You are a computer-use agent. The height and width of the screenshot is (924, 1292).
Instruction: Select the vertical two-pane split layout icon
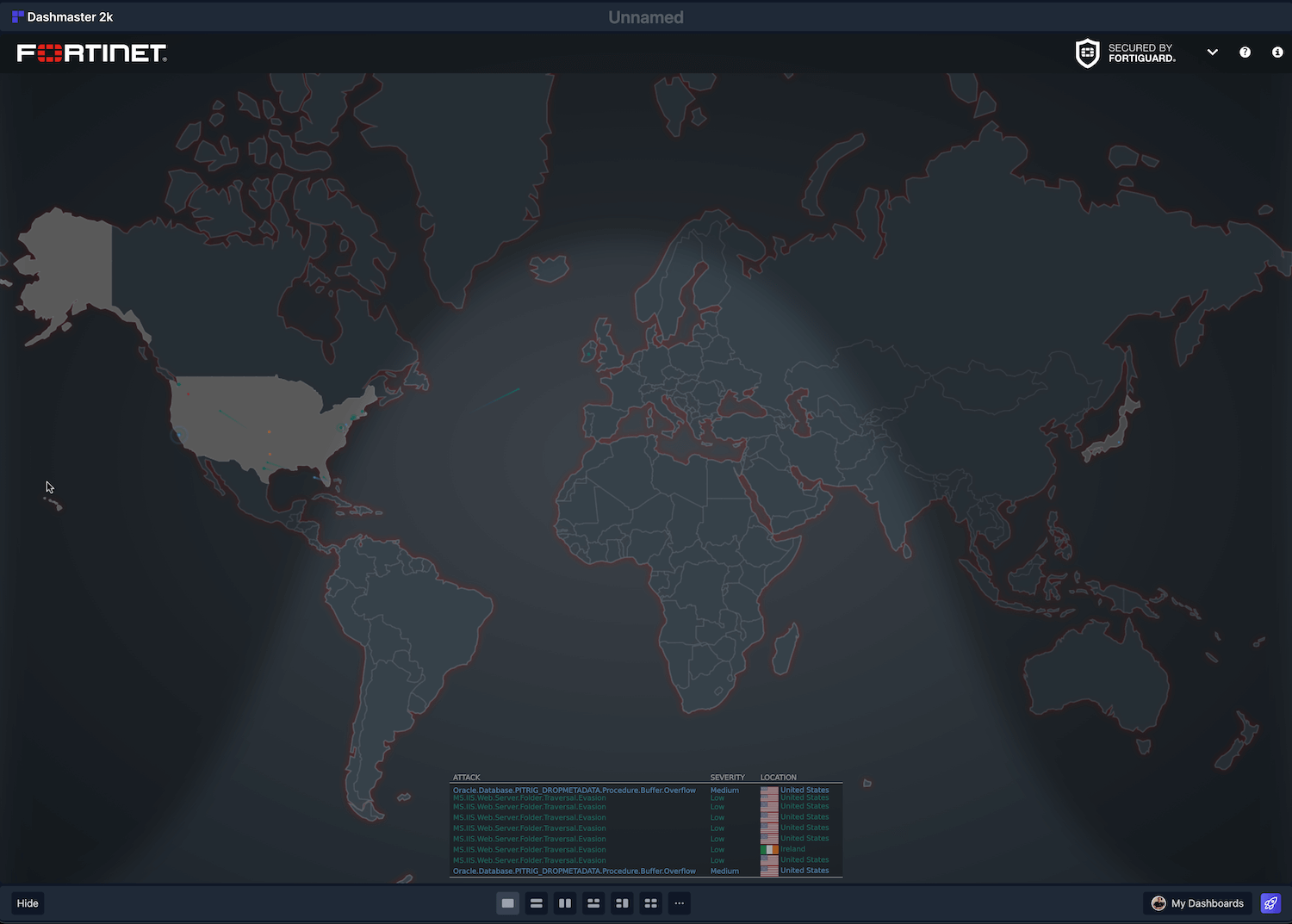(564, 902)
